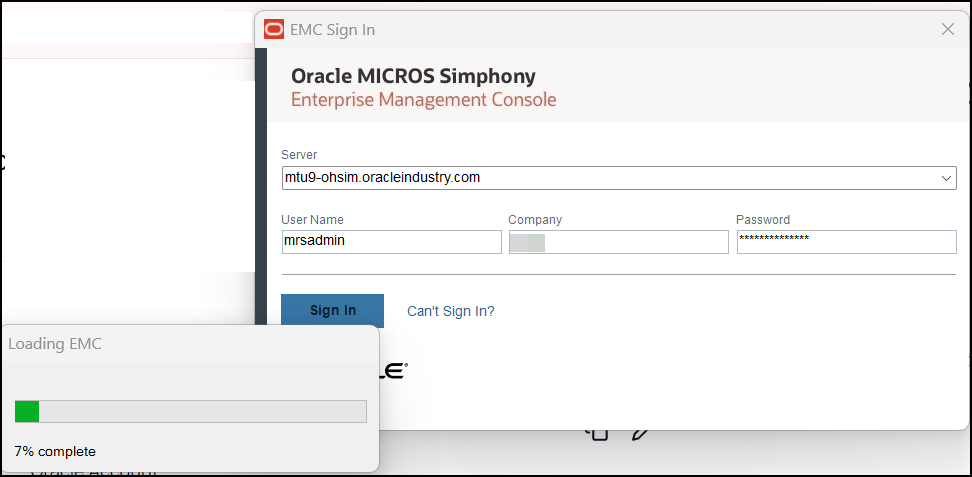The image size is (972, 477).
Task: Click the 7% complete status text
Action: pos(55,451)
